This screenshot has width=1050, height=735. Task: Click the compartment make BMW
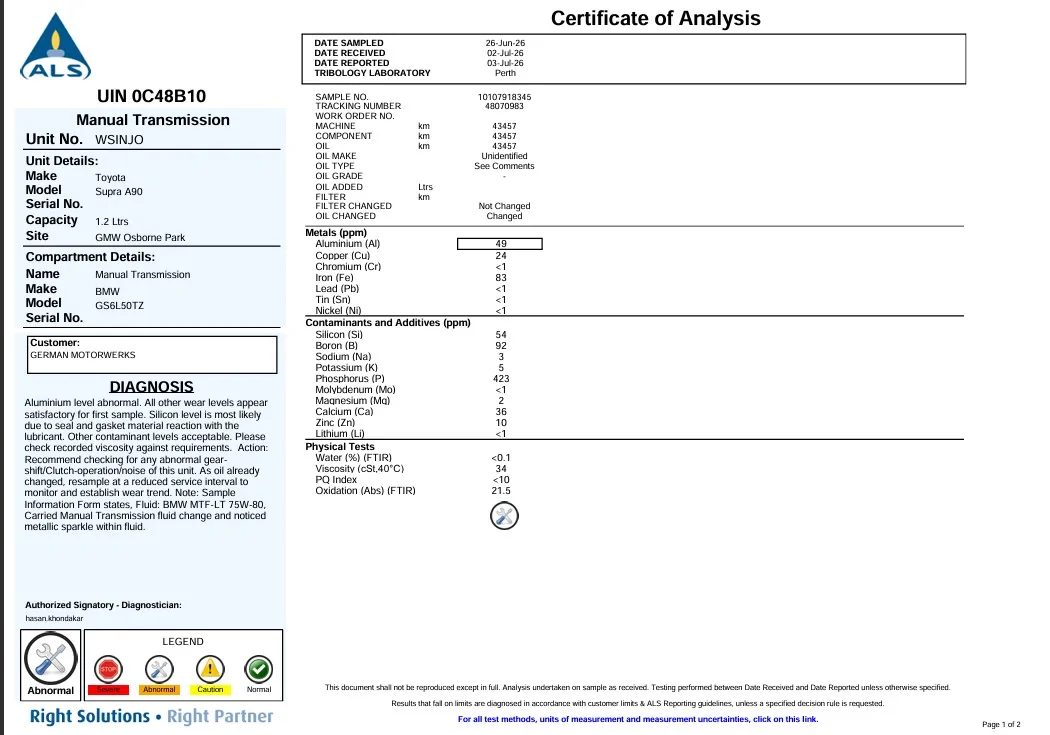tap(107, 292)
